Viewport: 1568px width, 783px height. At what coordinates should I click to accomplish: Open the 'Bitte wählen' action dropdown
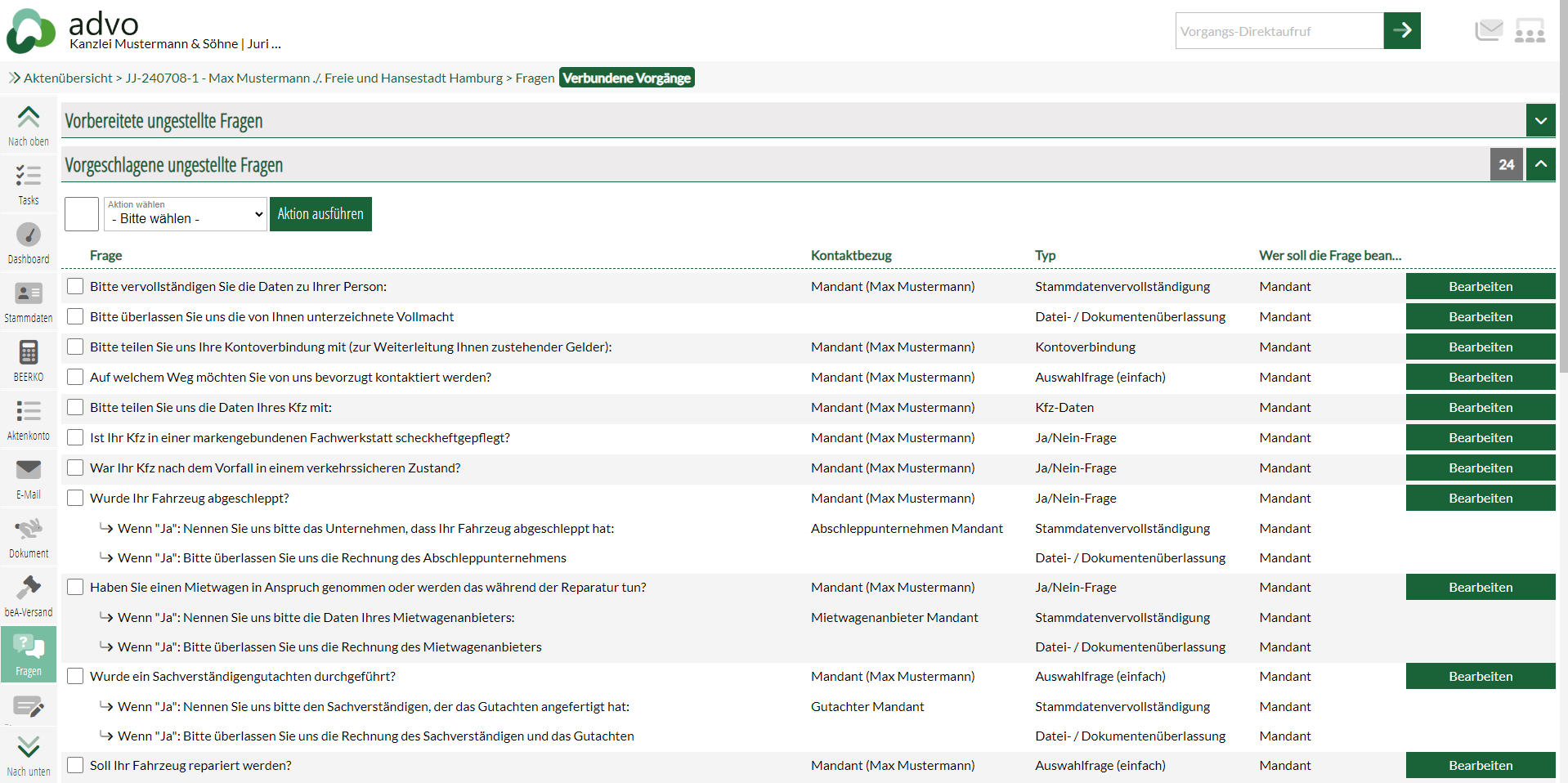coord(186,215)
